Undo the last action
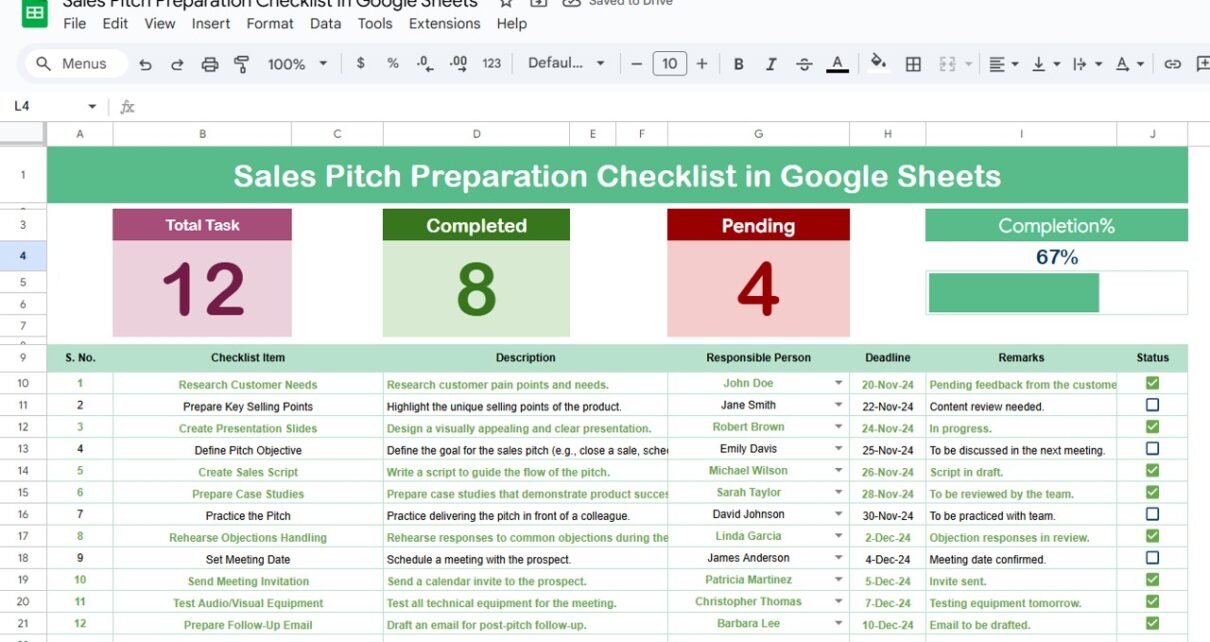 pos(146,64)
